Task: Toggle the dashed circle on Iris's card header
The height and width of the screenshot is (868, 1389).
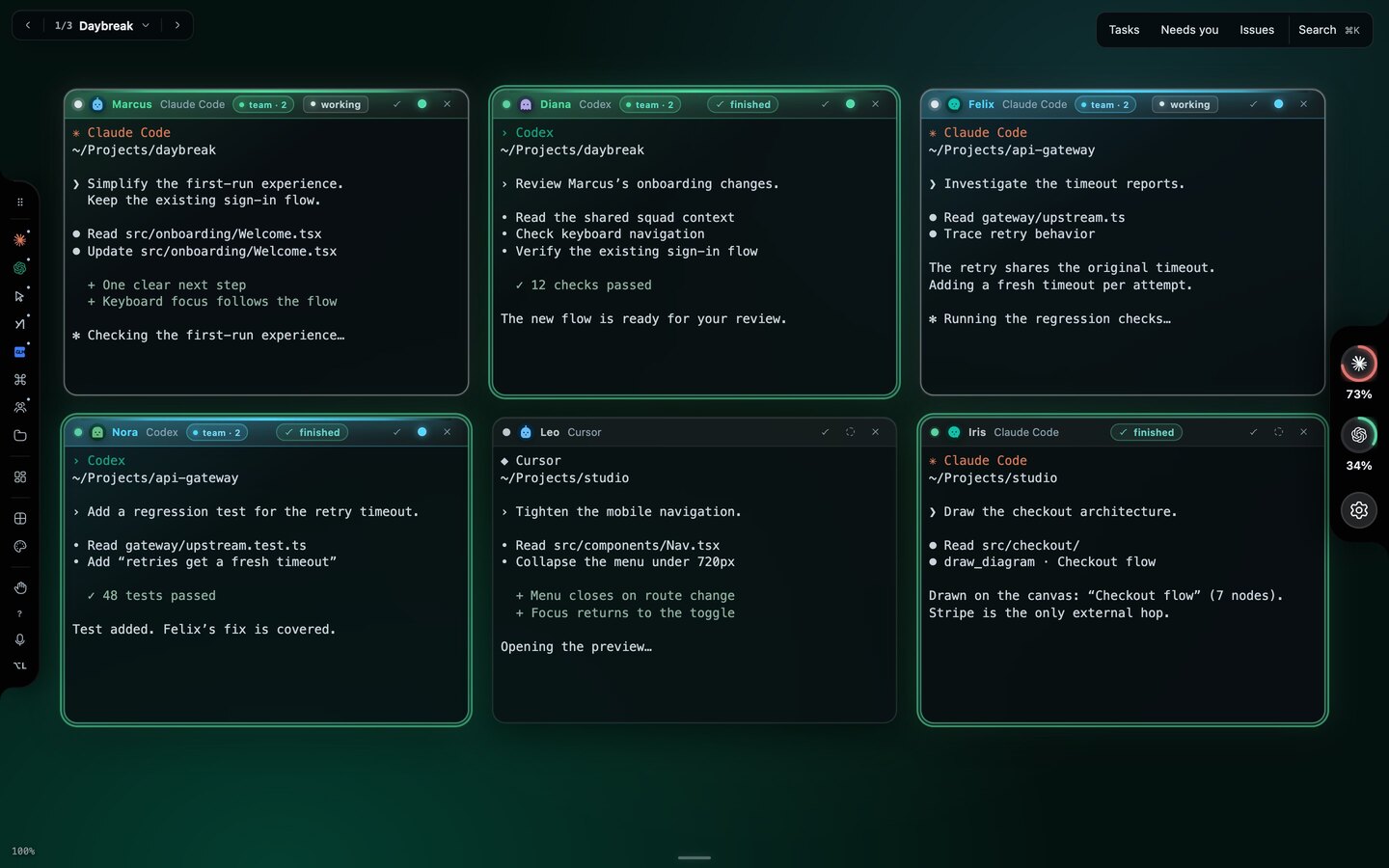Action: click(1278, 432)
